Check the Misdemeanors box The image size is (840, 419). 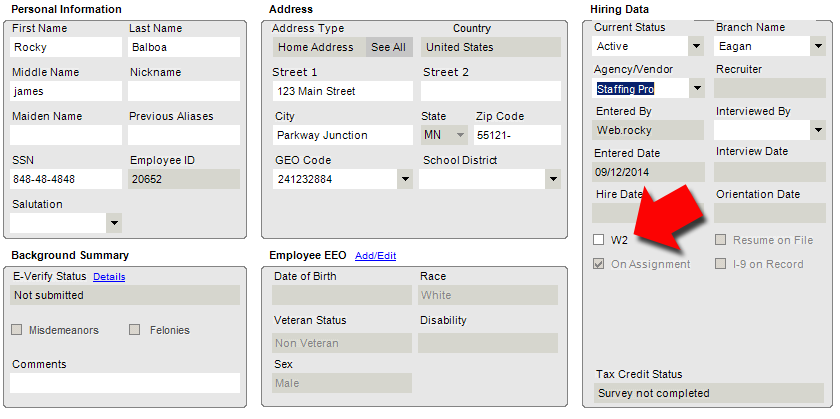pyautogui.click(x=17, y=330)
